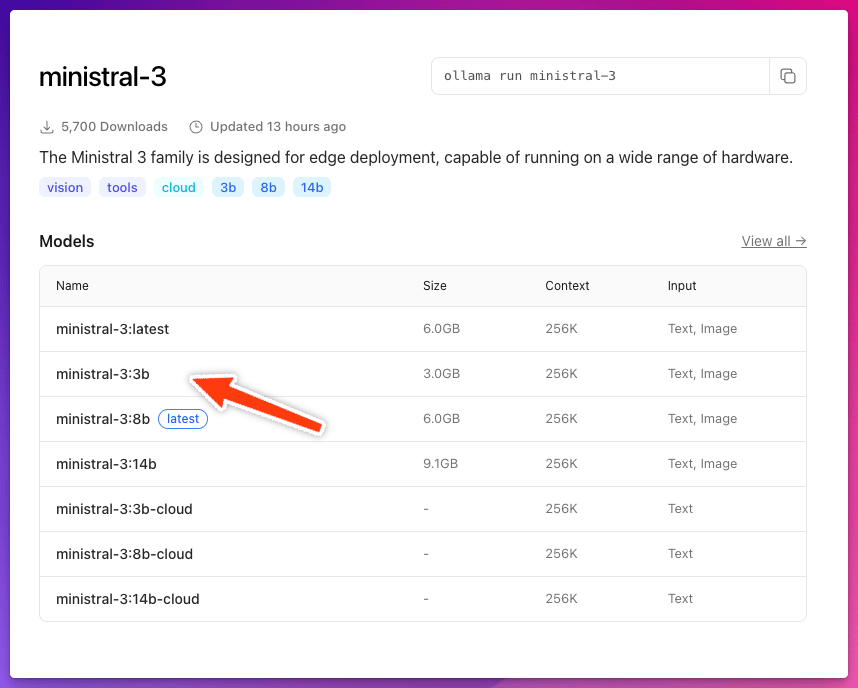Open the ministral-3:3b-cloud model
The width and height of the screenshot is (858, 688).
[x=124, y=509]
